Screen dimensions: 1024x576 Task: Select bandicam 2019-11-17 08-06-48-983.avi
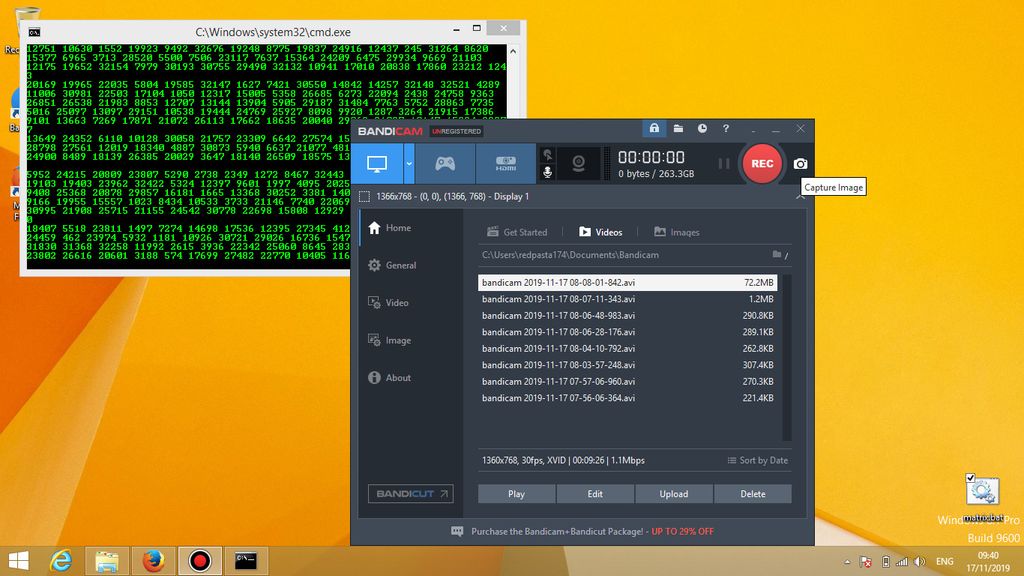coord(628,315)
